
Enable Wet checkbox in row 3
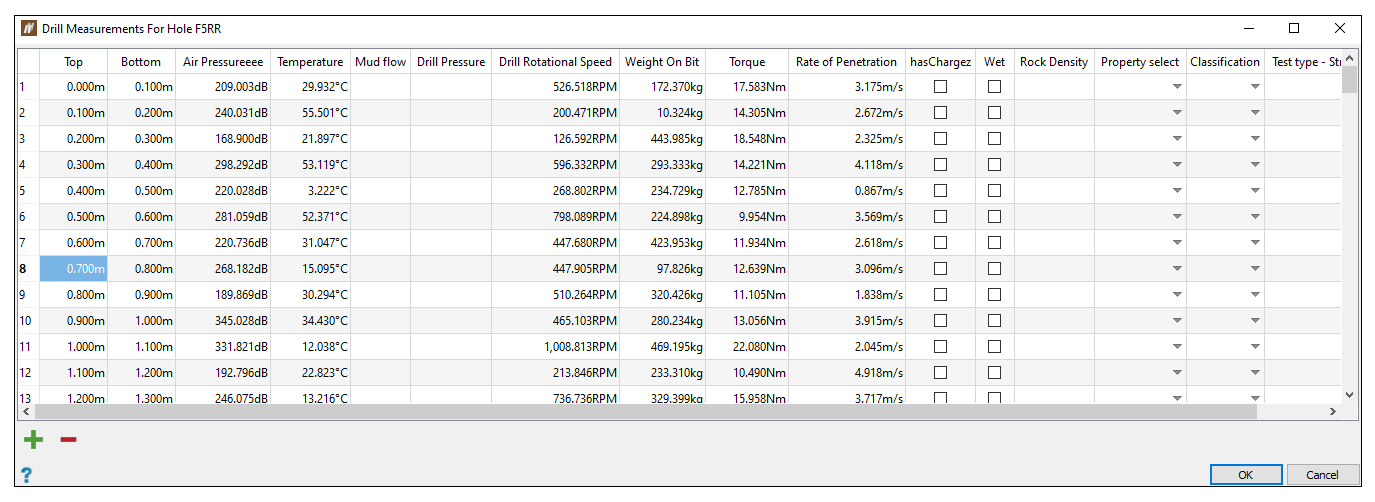point(994,139)
